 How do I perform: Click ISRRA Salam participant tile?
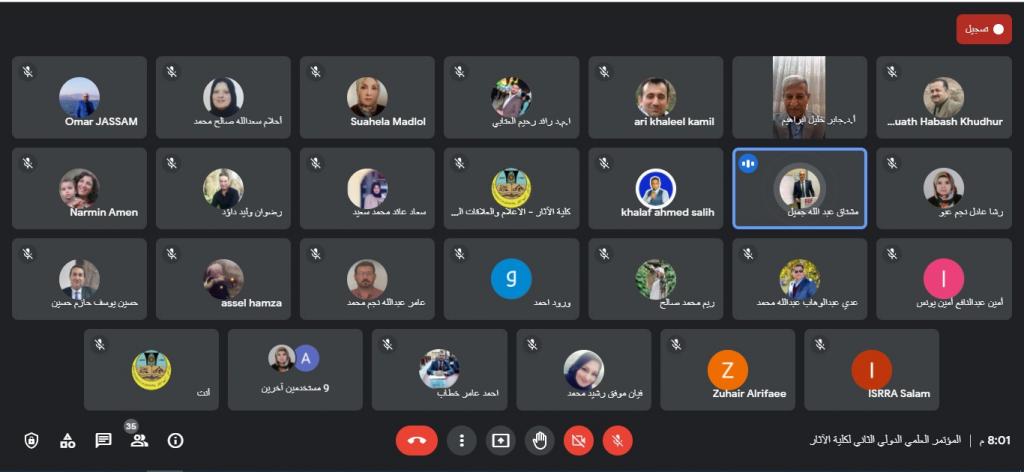click(x=872, y=370)
